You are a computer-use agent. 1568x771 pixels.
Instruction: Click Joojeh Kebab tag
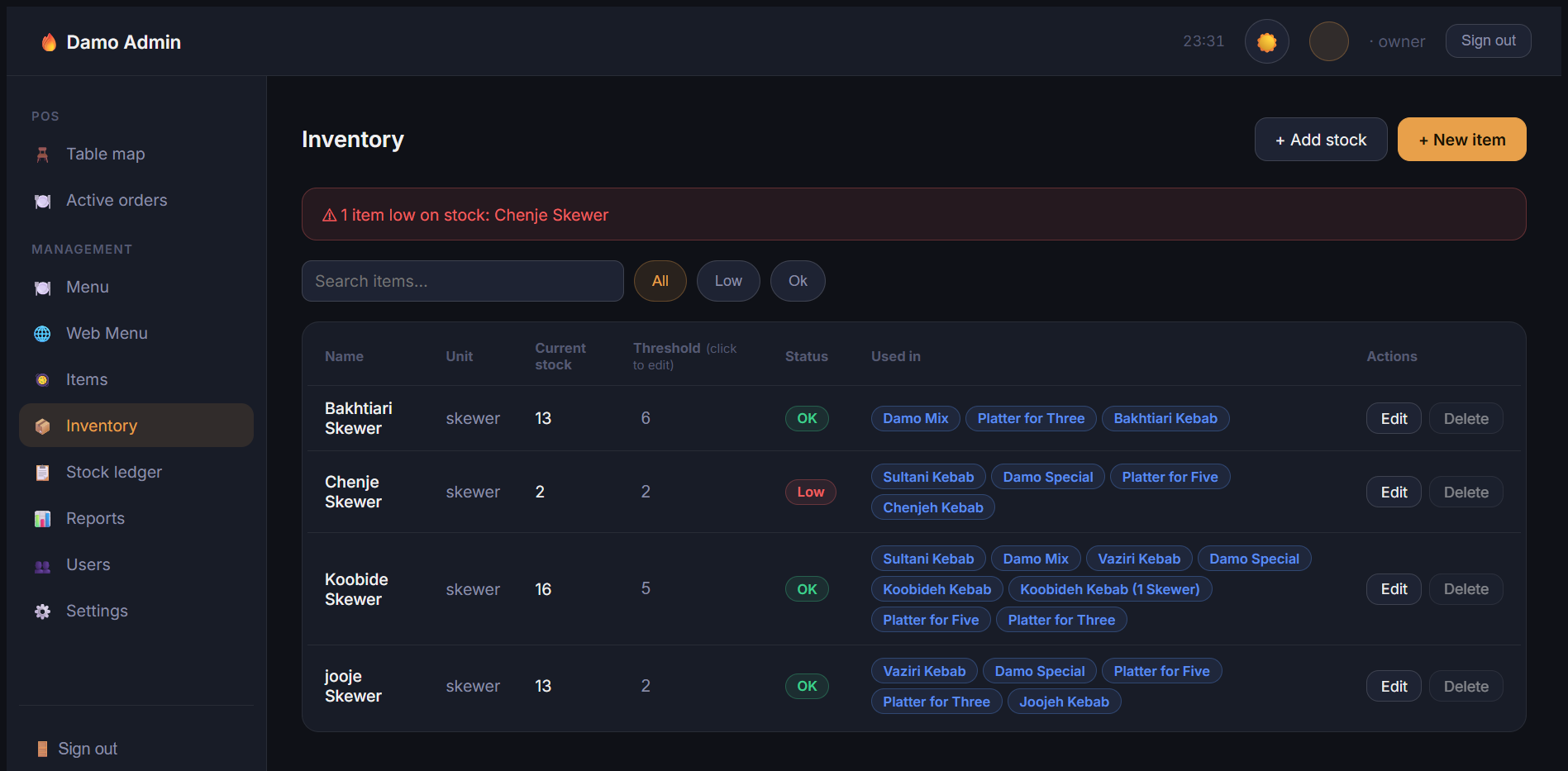[x=1064, y=702]
